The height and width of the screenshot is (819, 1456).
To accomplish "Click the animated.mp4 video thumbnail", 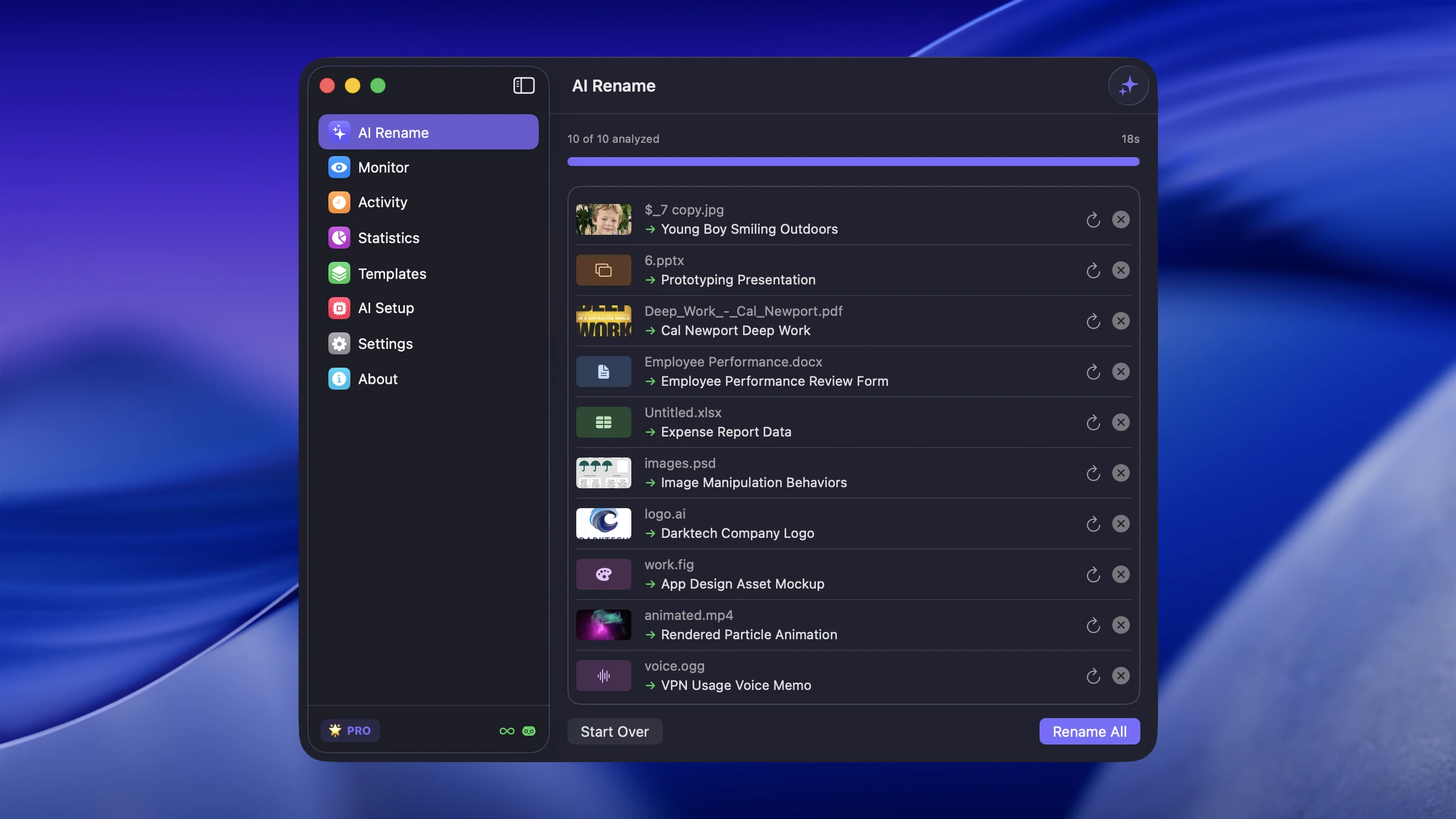I will [603, 625].
